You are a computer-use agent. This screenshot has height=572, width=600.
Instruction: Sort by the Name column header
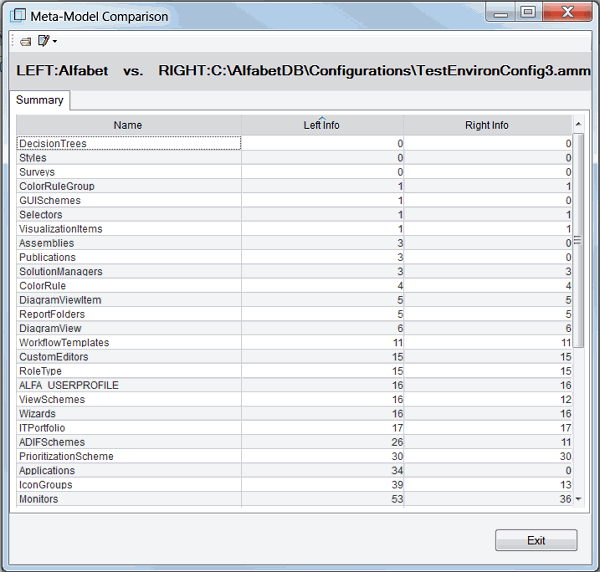click(x=128, y=125)
